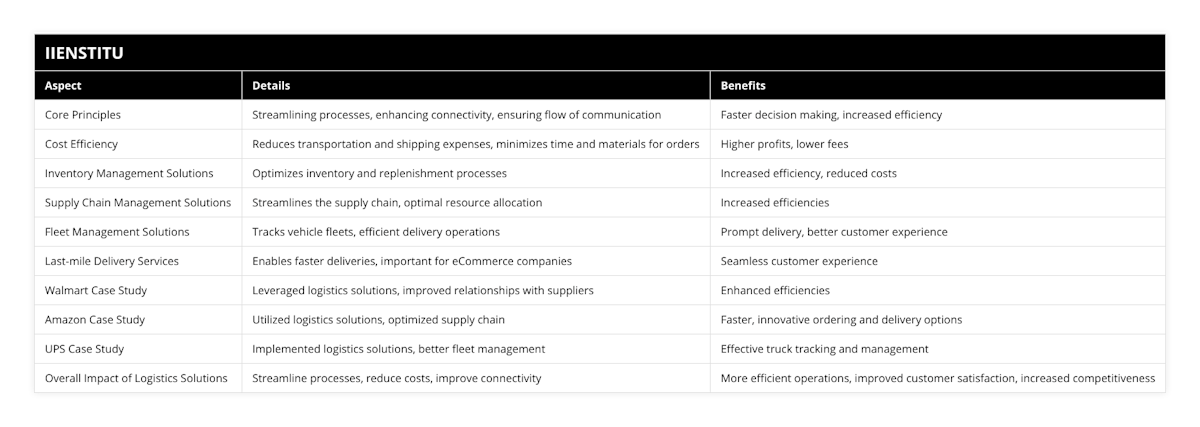
Task: Click the Last-mile Delivery Services cell
Action: coord(112,261)
